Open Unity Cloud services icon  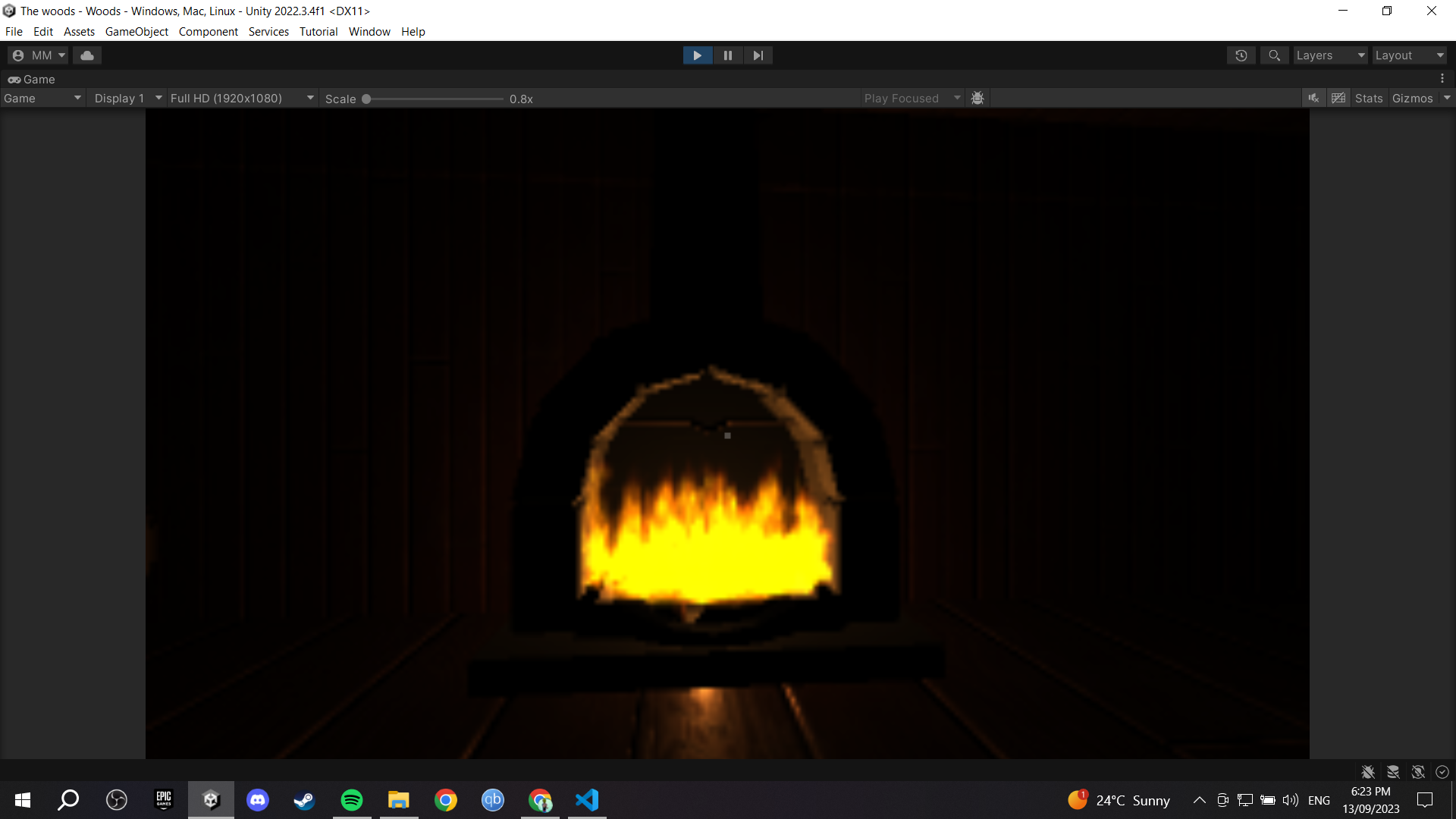[87, 55]
